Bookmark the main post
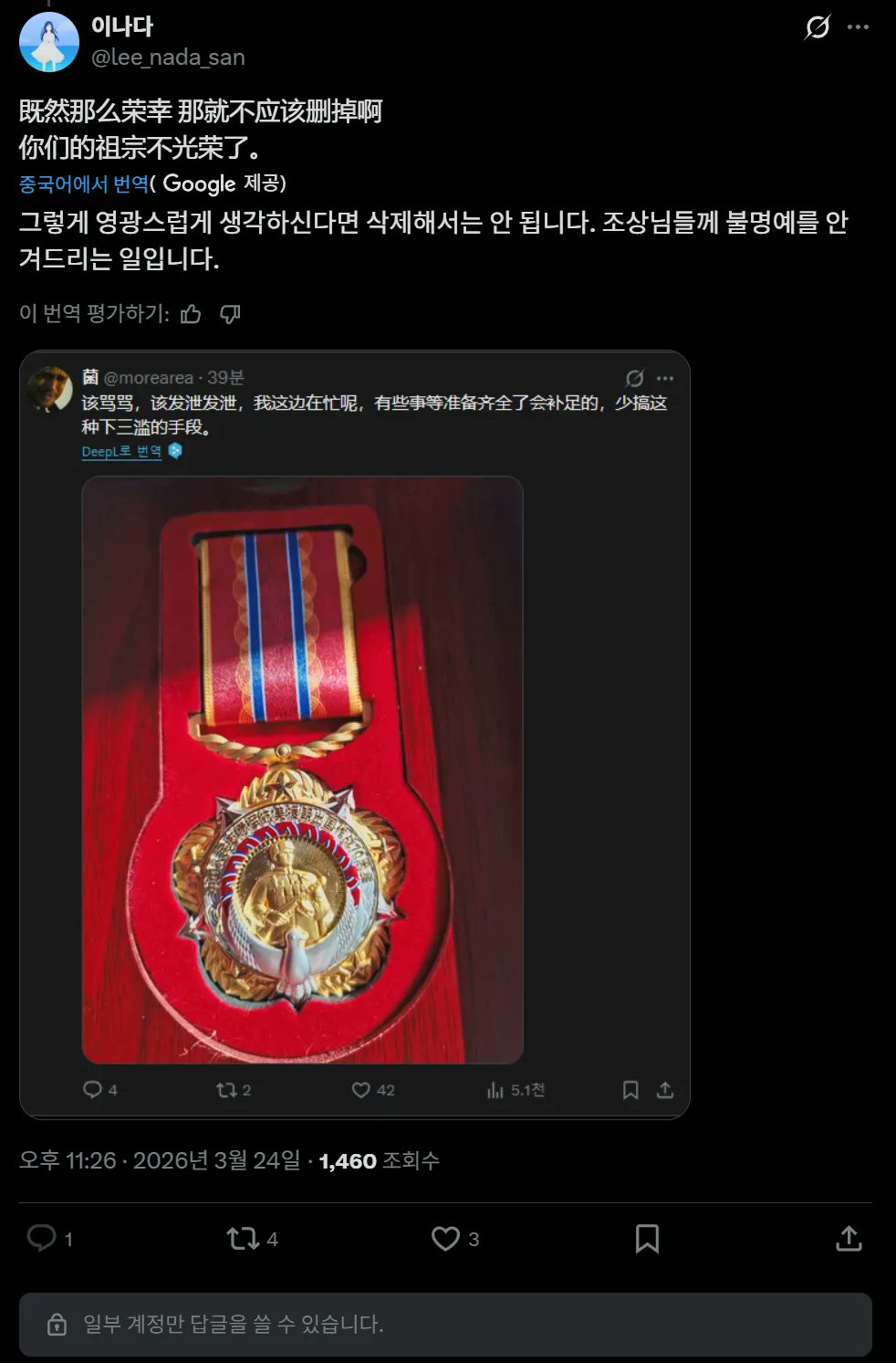This screenshot has width=896, height=1363. pyautogui.click(x=647, y=1238)
